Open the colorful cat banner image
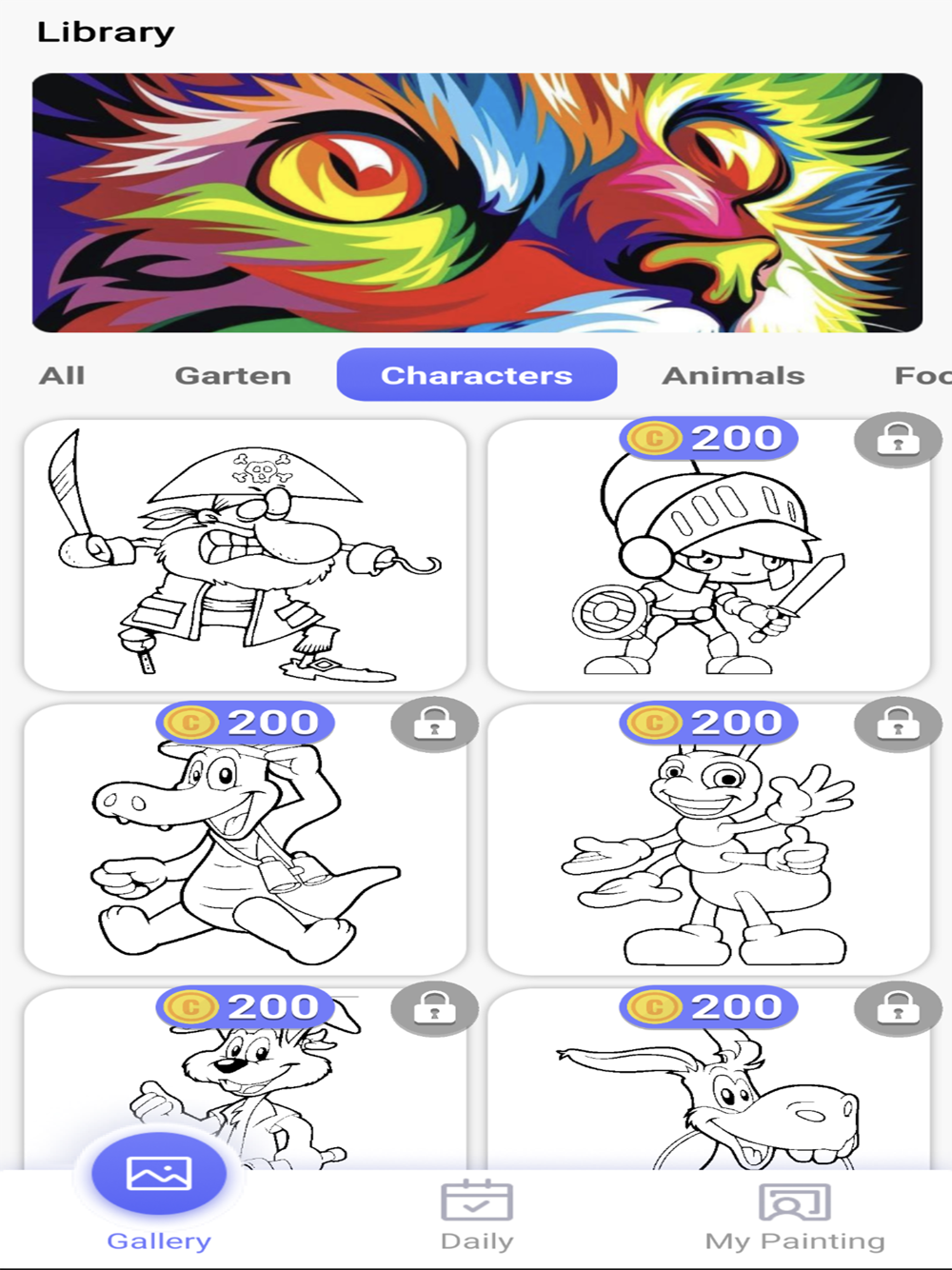The width and height of the screenshot is (952, 1270). [477, 203]
